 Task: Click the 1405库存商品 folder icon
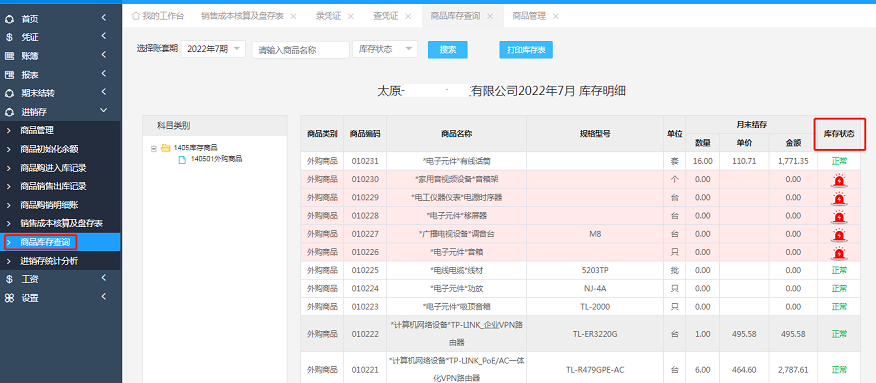pyautogui.click(x=165, y=148)
